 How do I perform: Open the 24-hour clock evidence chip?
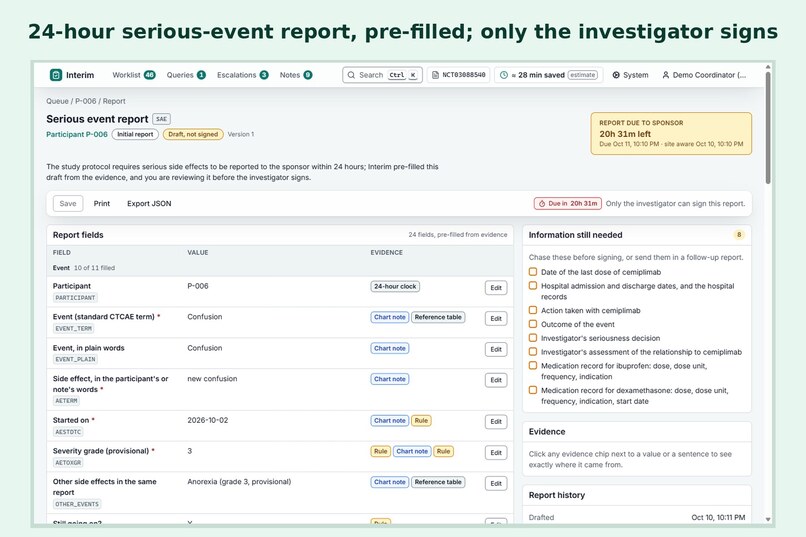pyautogui.click(x=395, y=286)
